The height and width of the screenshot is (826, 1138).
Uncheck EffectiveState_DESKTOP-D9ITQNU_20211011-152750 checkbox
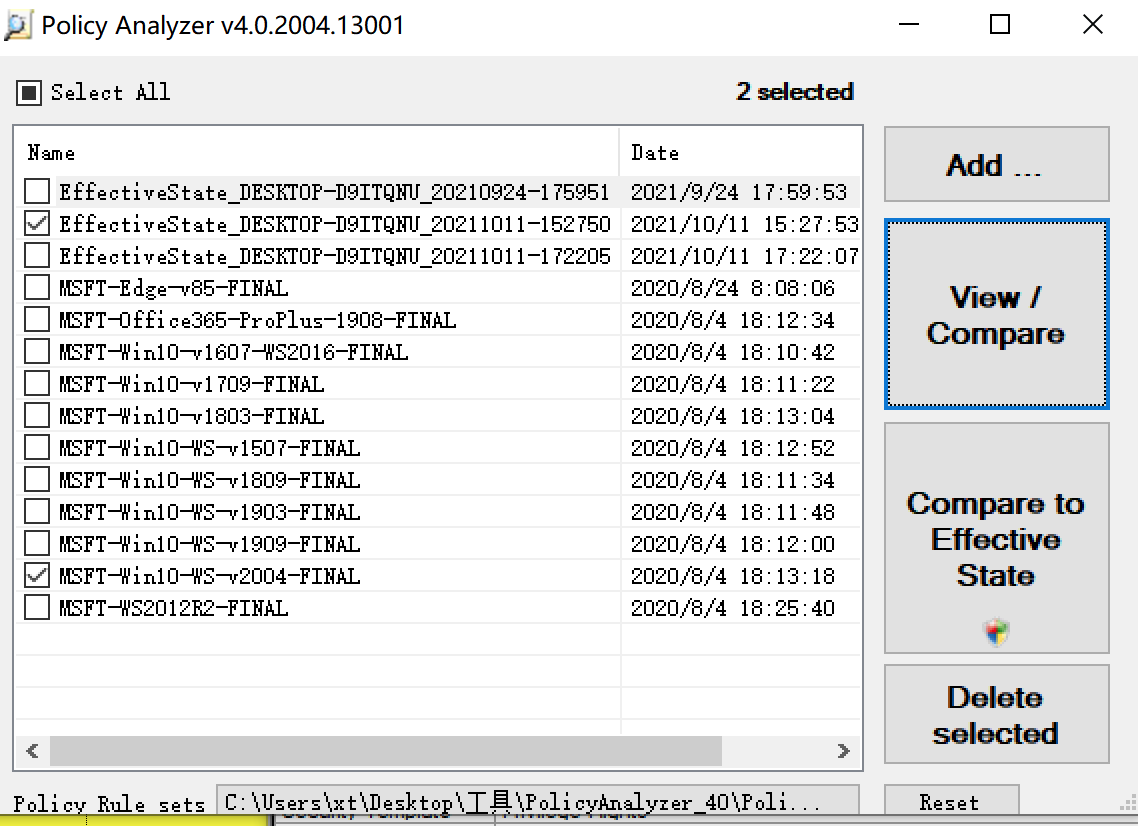point(36,224)
